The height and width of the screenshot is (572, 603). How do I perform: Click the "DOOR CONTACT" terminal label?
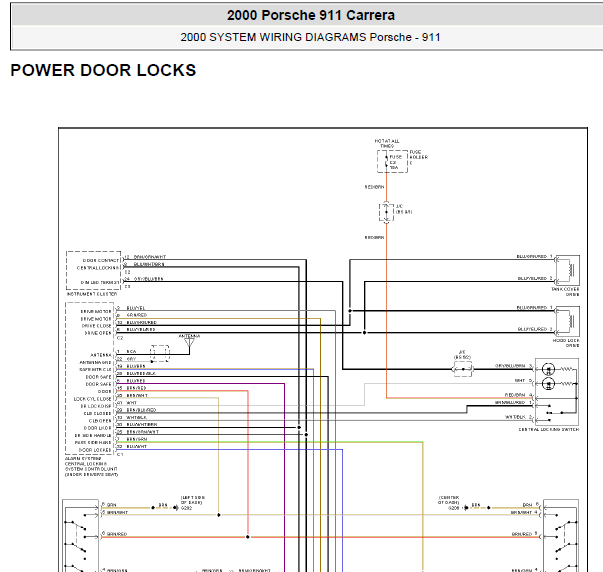tap(101, 260)
